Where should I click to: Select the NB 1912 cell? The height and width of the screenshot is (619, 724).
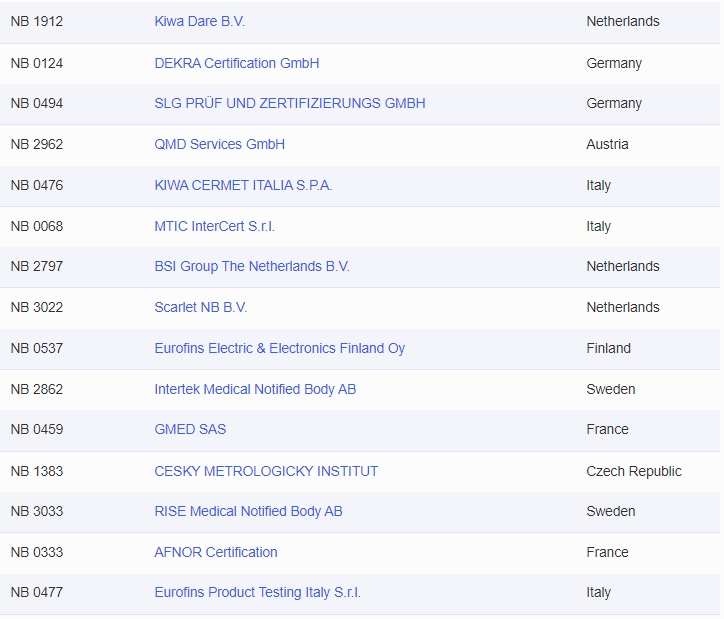click(37, 21)
